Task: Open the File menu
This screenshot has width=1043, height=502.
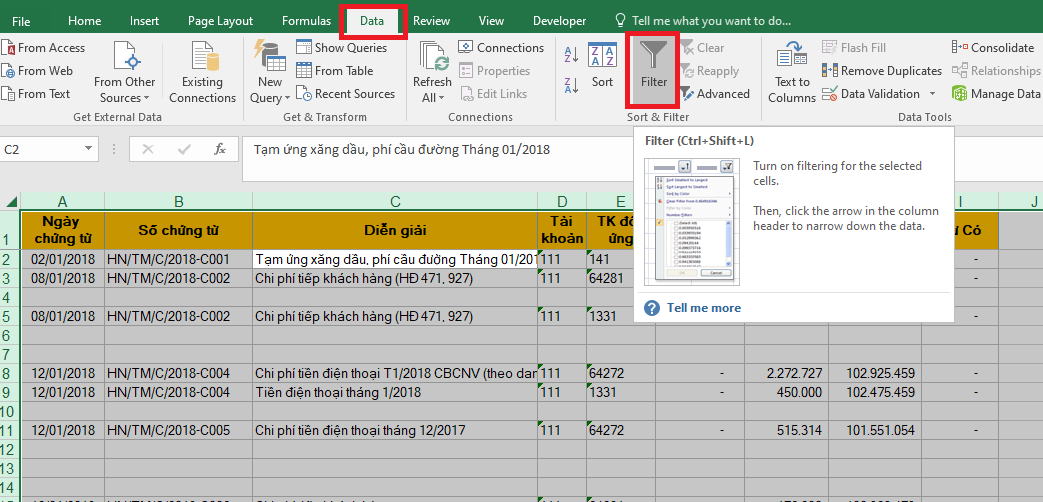Action: click(x=21, y=20)
